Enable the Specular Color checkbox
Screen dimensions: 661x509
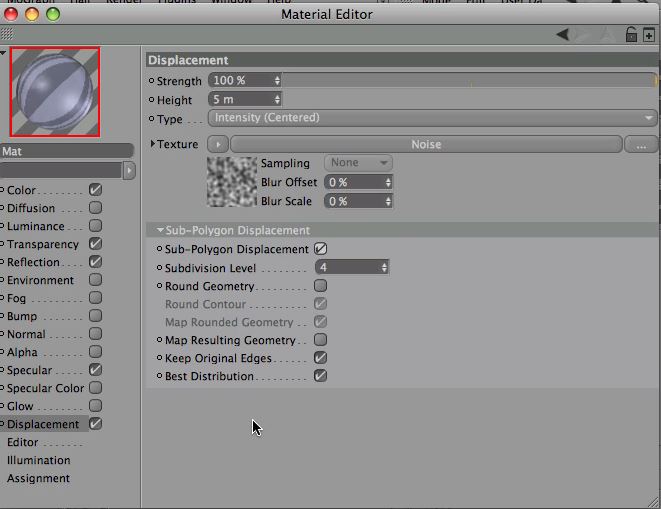coord(96,388)
